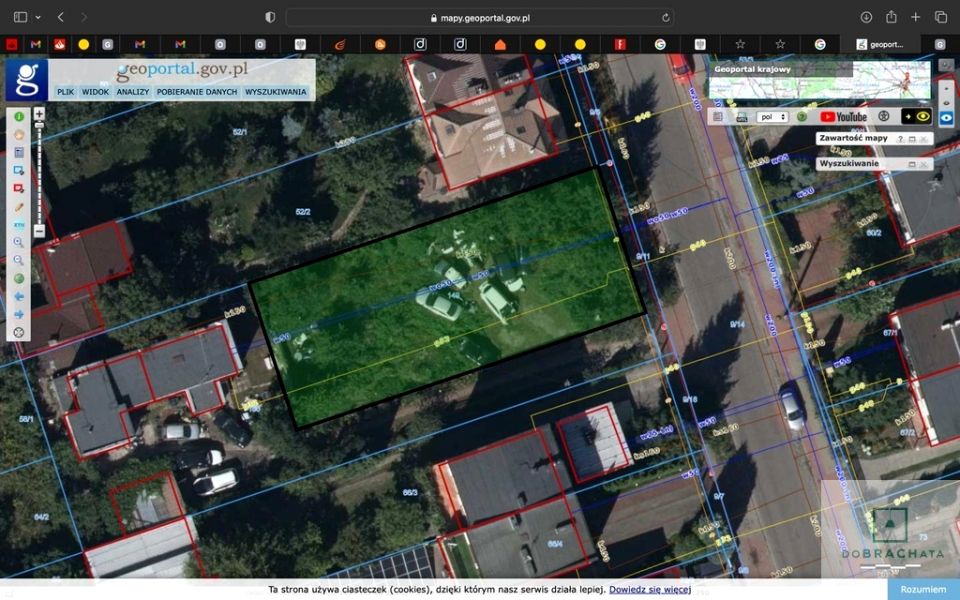Maximize the Zawartość mapy panel
The width and height of the screenshot is (960, 600).
912,139
